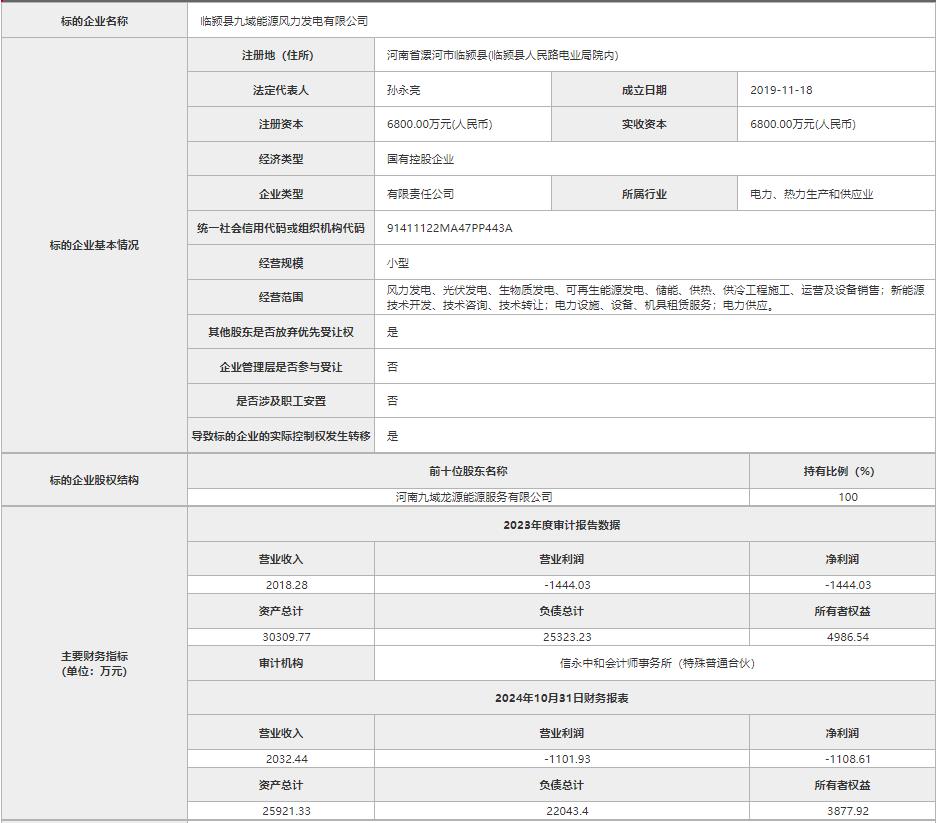The width and height of the screenshot is (938, 823).
Task: Select economic type value 国有控股企业
Action: click(420, 159)
